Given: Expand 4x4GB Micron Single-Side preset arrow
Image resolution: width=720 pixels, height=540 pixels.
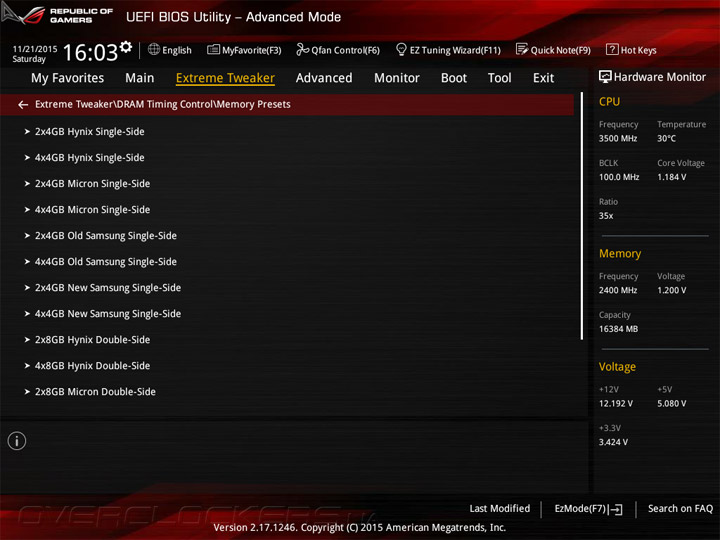Looking at the screenshot, I should click(x=27, y=210).
